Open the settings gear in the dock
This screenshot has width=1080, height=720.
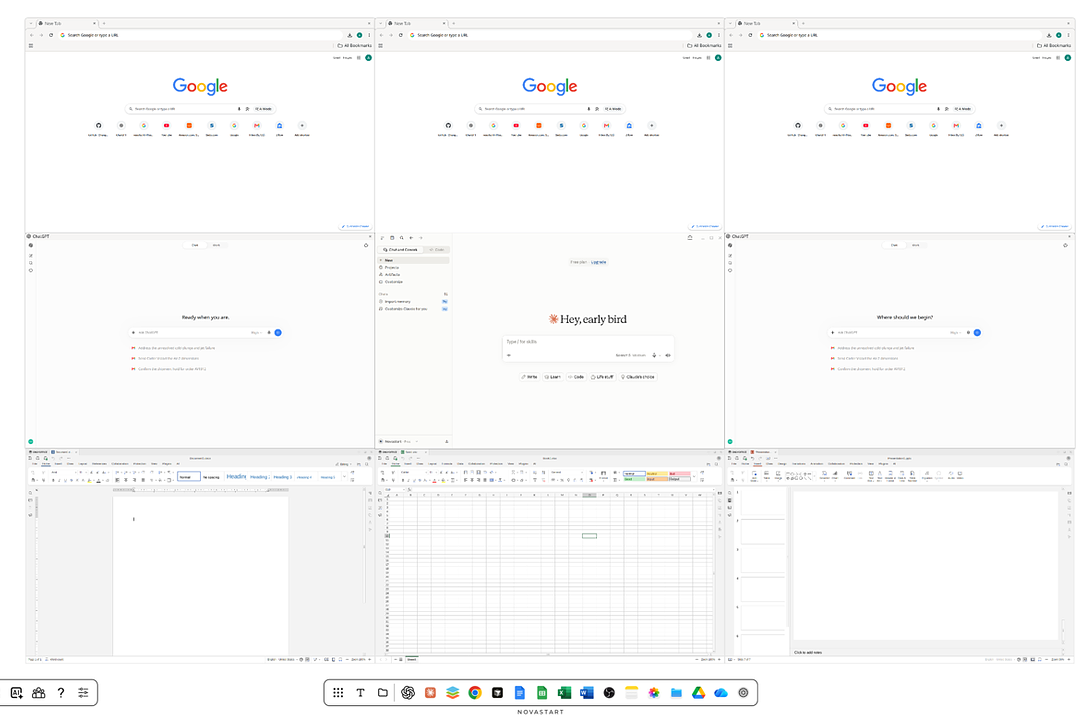(x=743, y=692)
